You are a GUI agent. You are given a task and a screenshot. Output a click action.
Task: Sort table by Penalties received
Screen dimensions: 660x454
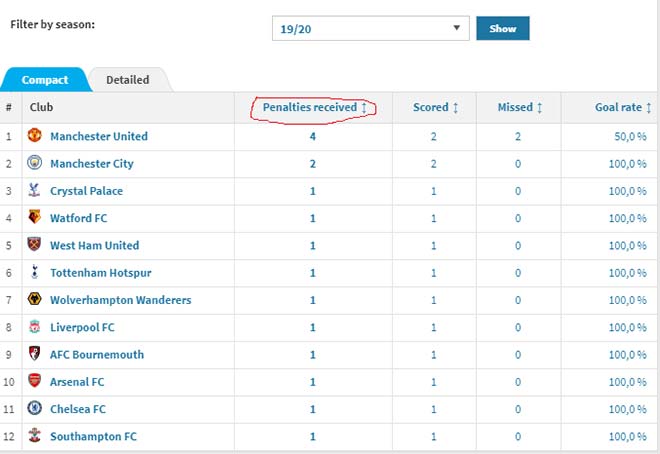[314, 107]
